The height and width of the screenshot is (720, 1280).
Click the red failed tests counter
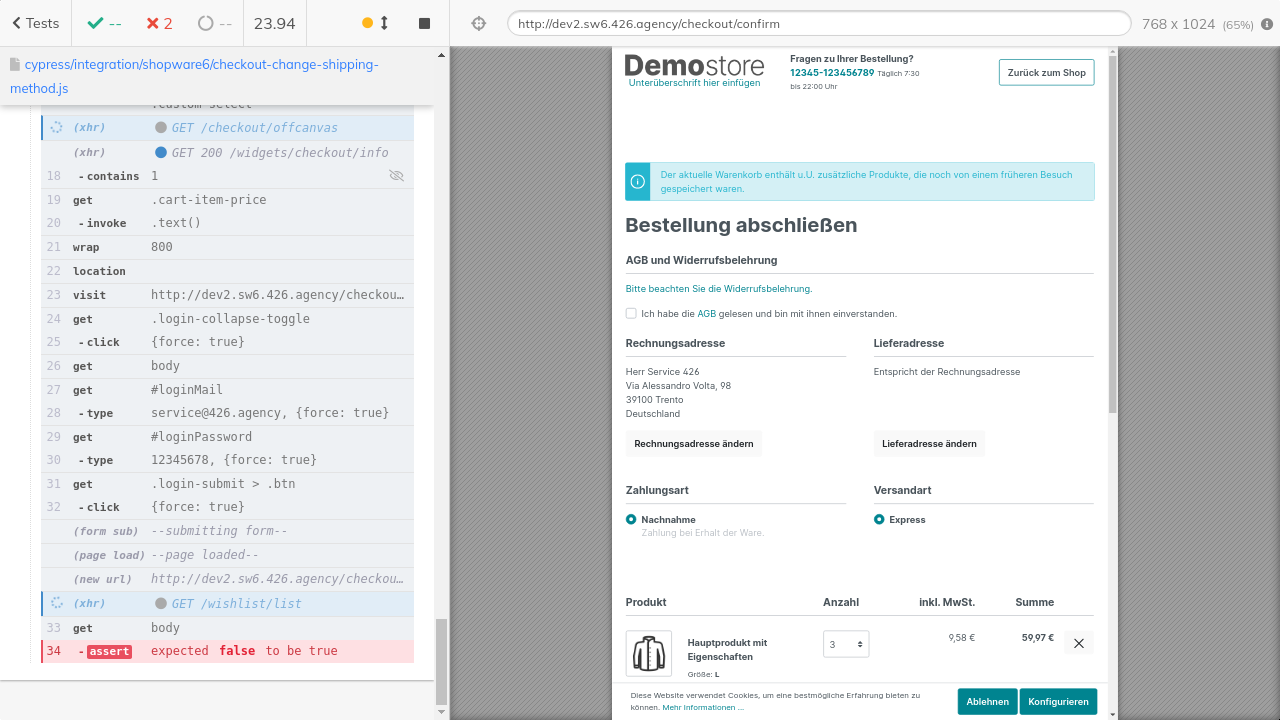[158, 23]
